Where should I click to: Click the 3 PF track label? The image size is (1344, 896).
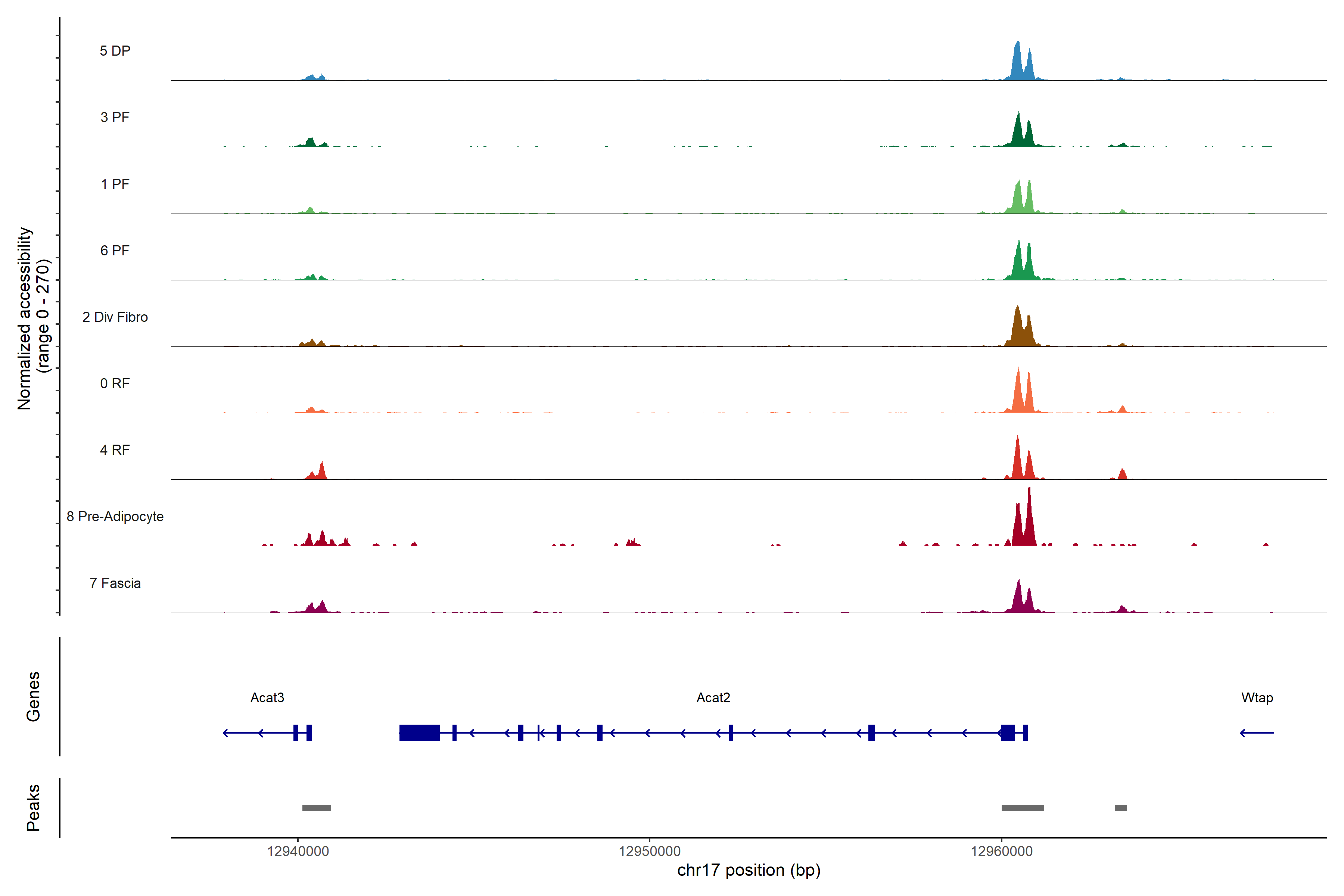coord(115,117)
